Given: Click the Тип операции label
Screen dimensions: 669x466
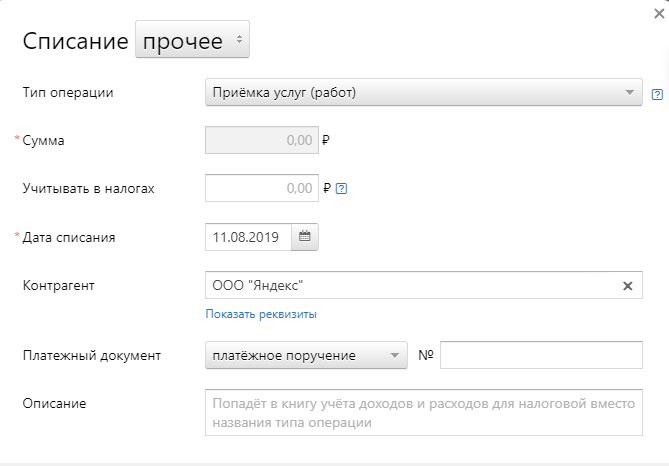Looking at the screenshot, I should (68, 93).
